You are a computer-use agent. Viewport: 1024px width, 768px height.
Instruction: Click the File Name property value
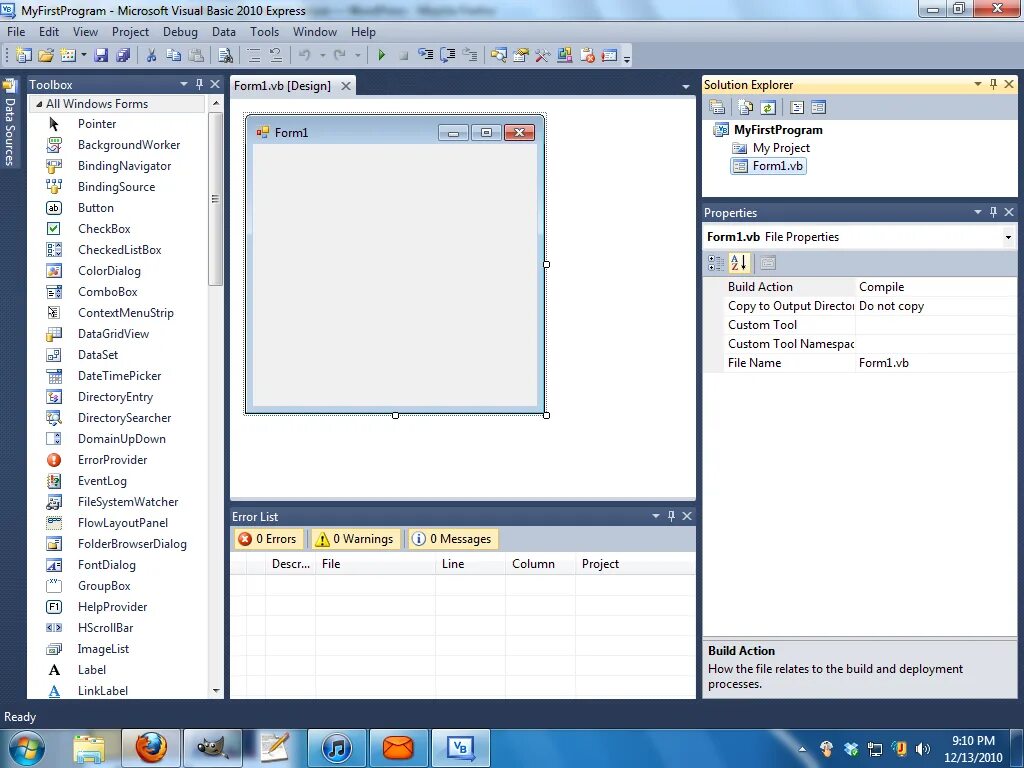pos(935,363)
